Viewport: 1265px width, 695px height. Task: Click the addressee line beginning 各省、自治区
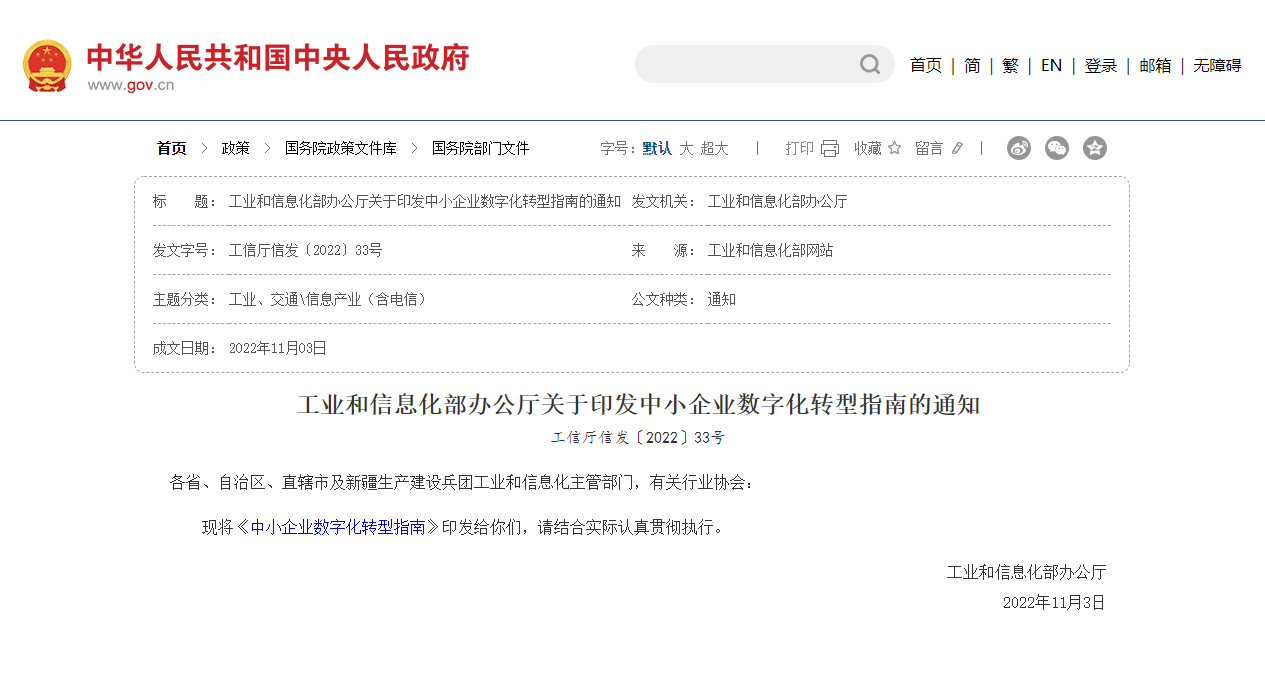coord(463,483)
